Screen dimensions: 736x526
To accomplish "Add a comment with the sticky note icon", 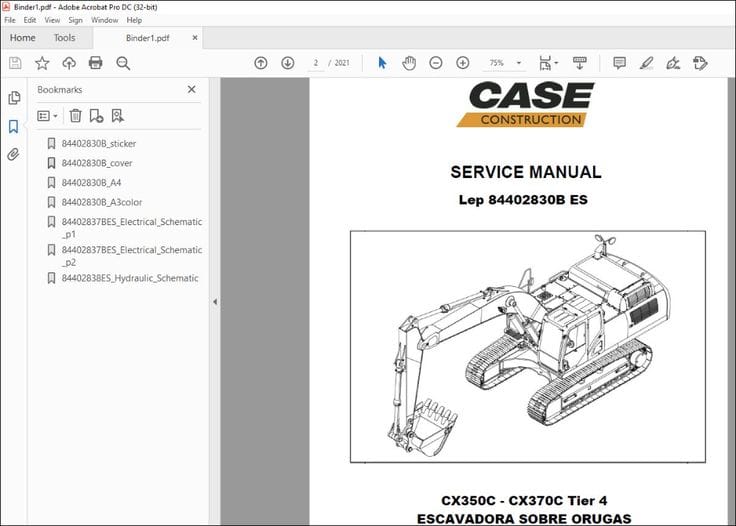I will tap(620, 63).
